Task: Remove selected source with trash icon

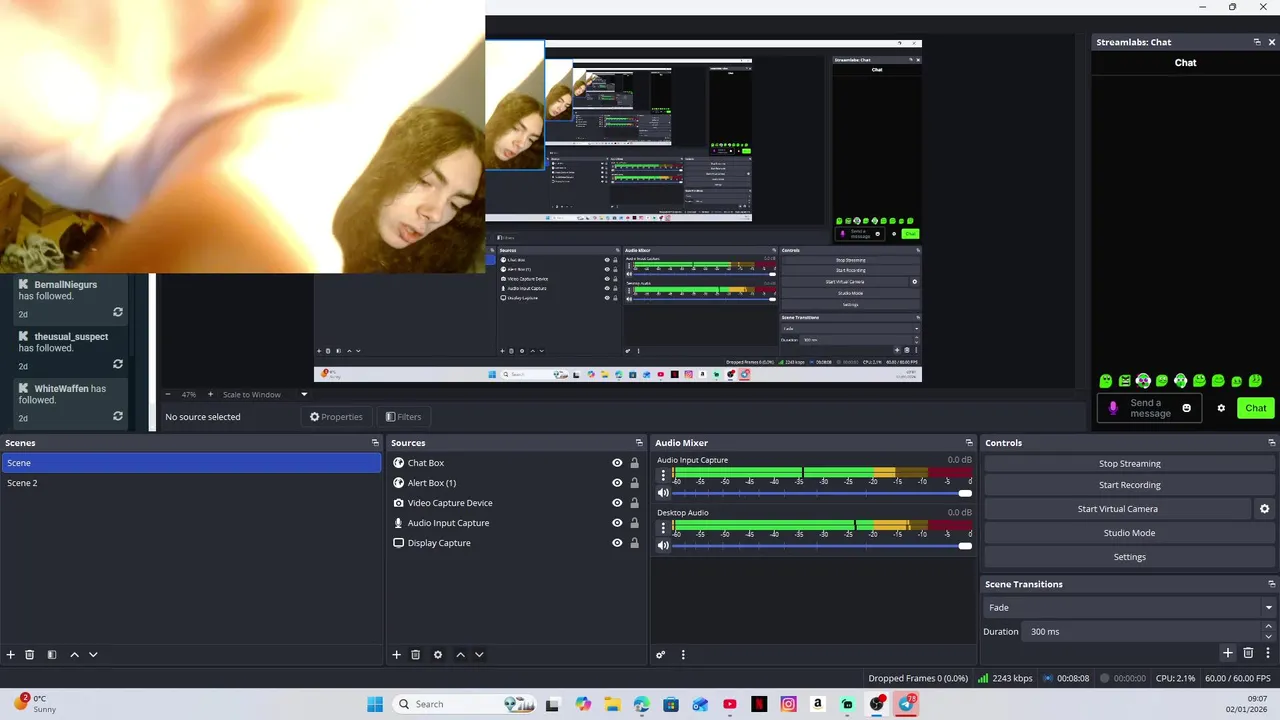Action: pos(416,655)
